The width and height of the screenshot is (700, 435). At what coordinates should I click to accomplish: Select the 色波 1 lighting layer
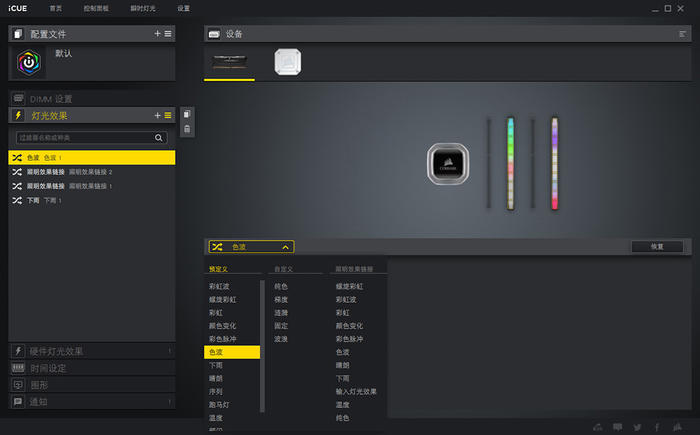click(x=92, y=158)
